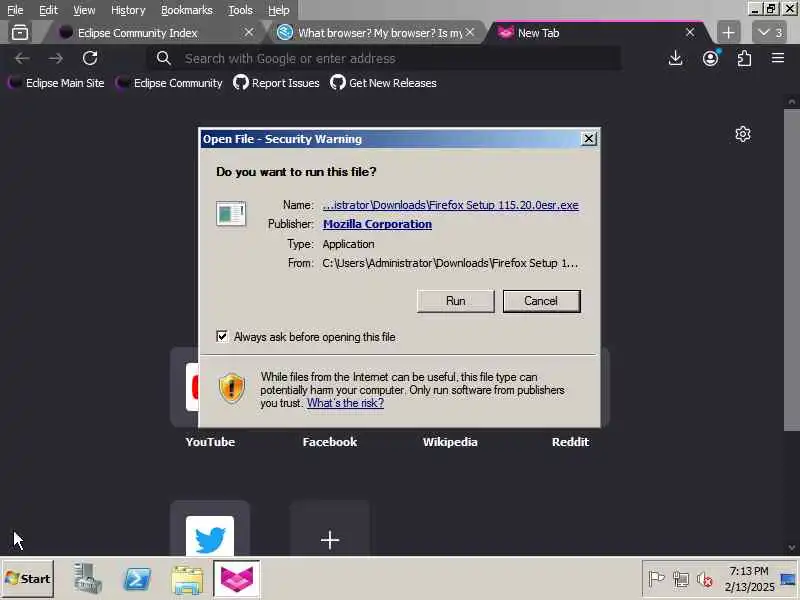Click the browser Back arrow
Screen dimensions: 800x600
[x=22, y=59]
